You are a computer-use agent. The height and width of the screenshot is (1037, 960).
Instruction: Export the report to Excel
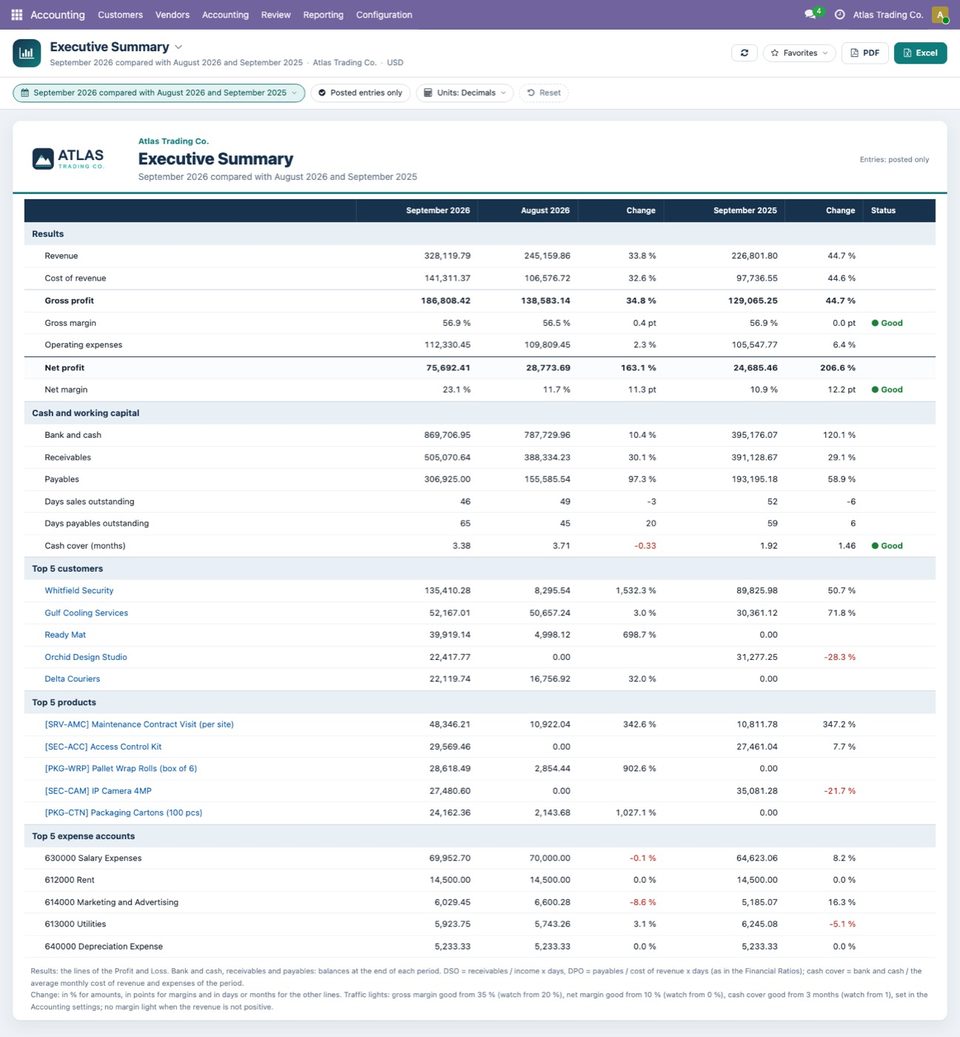pyautogui.click(x=920, y=53)
